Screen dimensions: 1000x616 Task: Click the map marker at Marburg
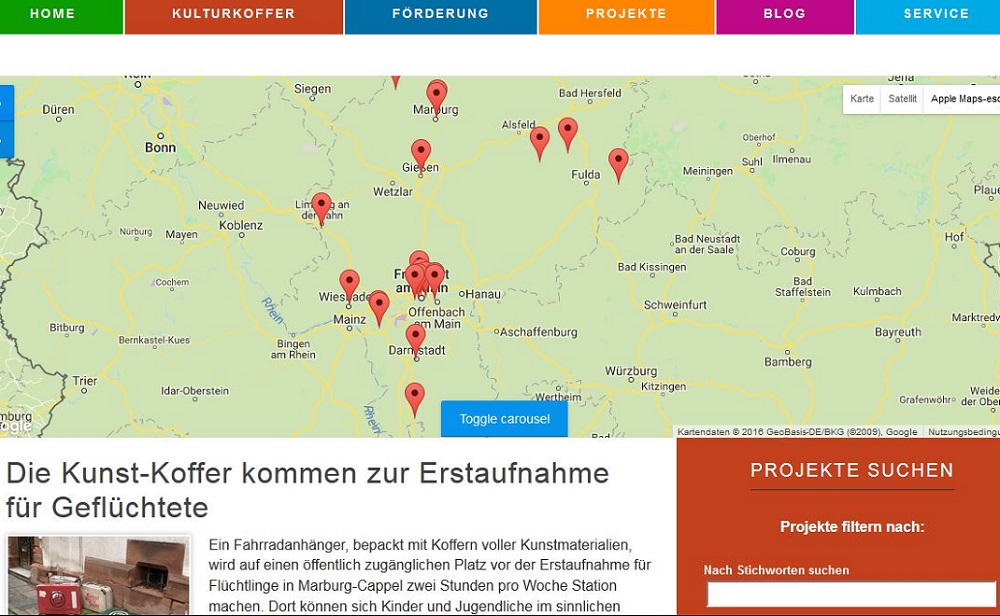(x=437, y=96)
